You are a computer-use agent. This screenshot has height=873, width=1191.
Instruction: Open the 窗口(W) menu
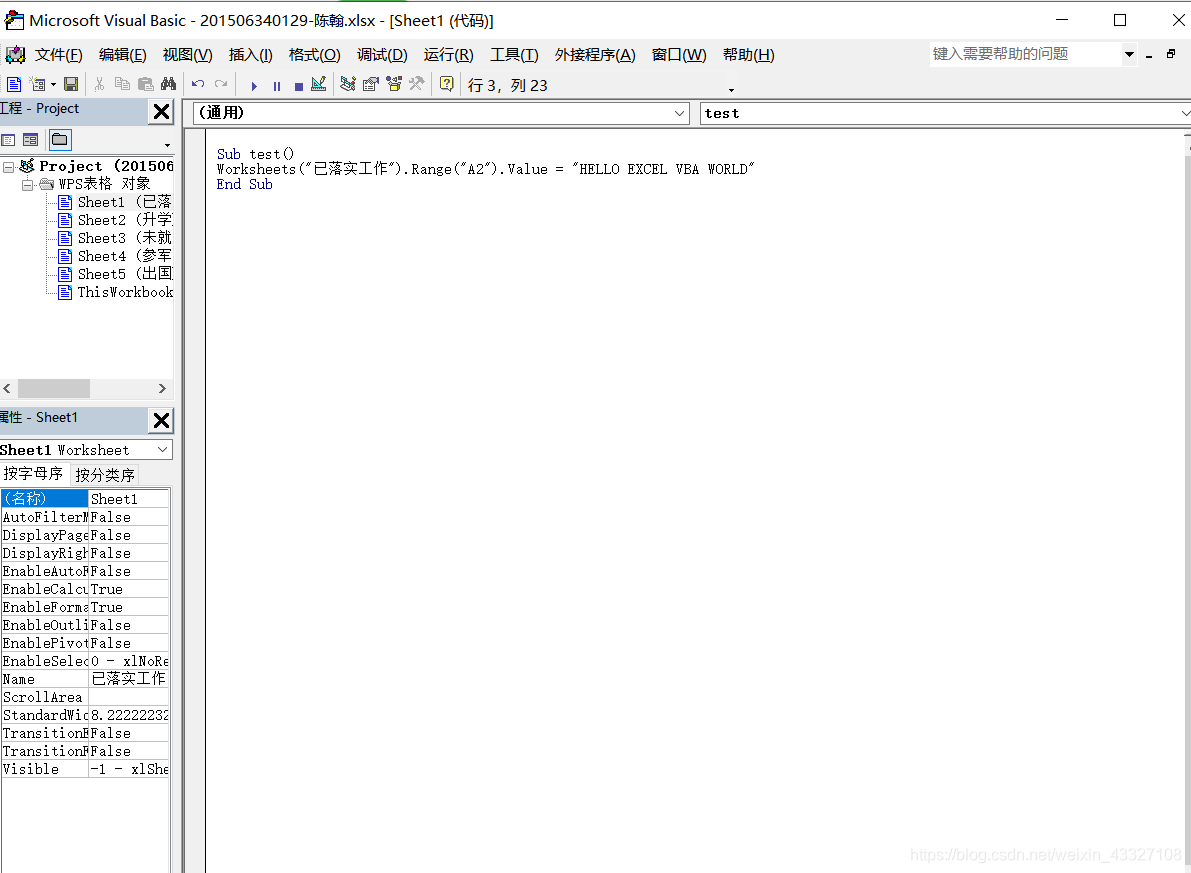pyautogui.click(x=679, y=55)
